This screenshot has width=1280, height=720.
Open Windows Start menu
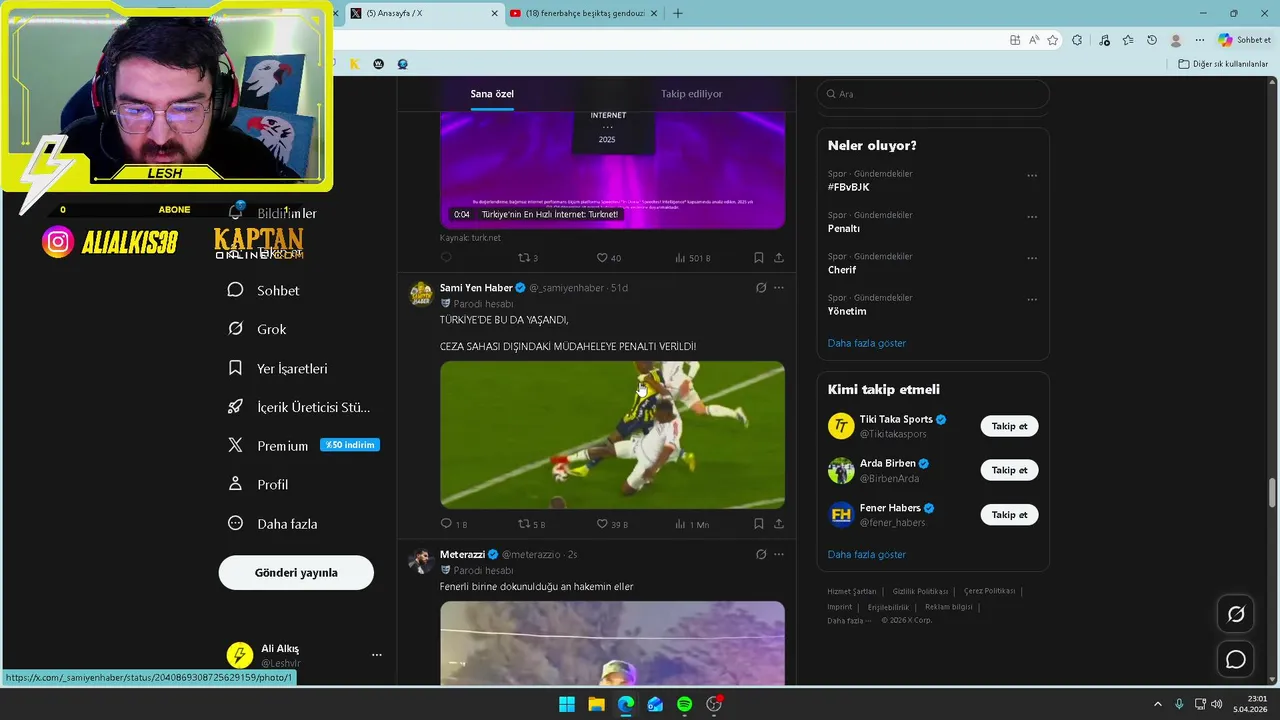567,704
